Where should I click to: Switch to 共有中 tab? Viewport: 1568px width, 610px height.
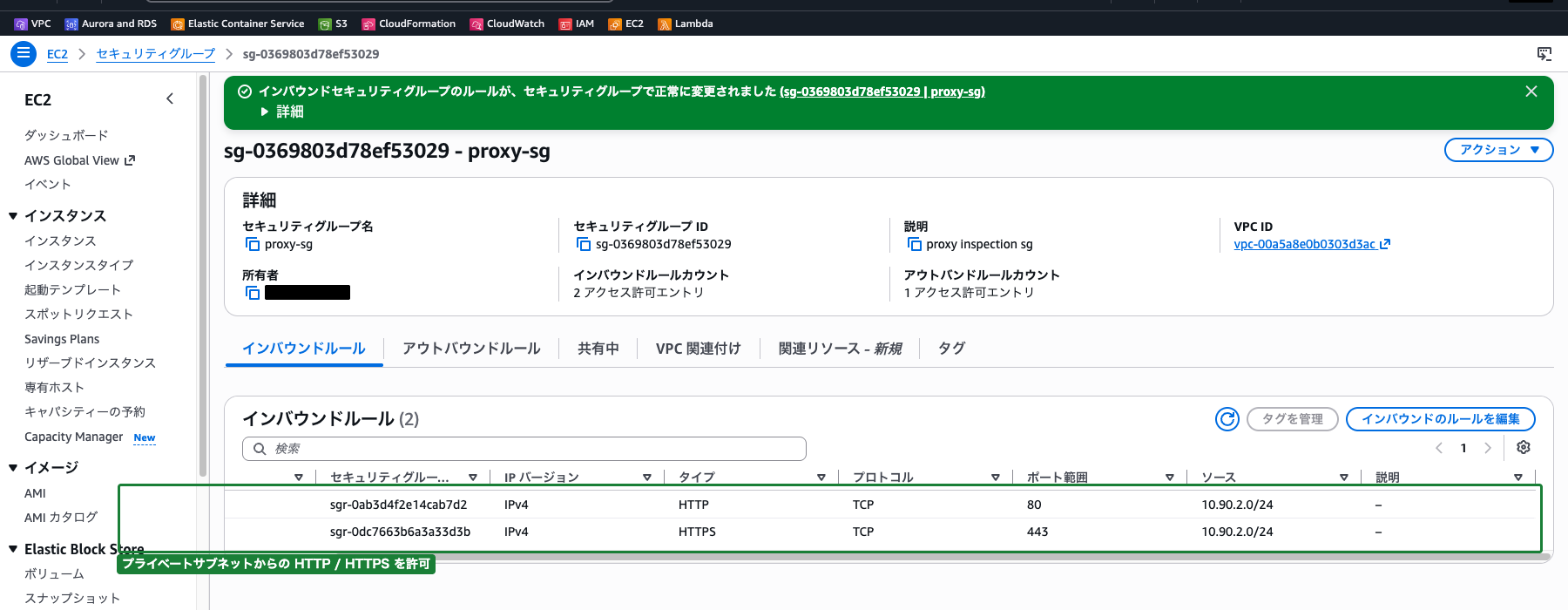598,349
